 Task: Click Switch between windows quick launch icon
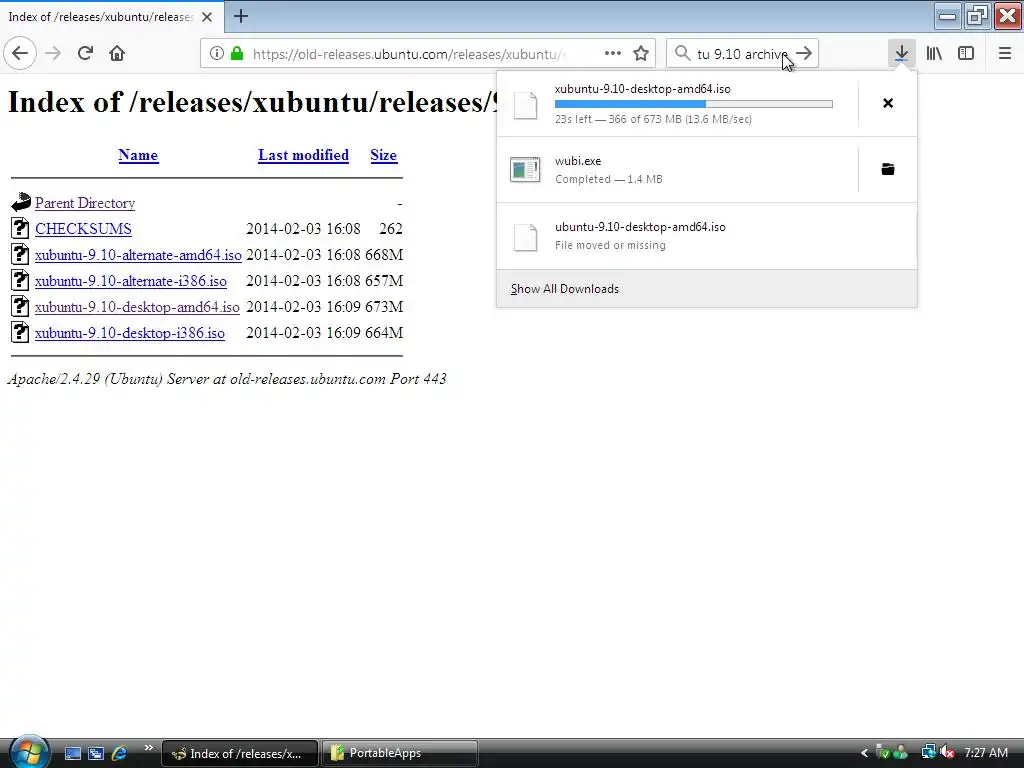96,753
